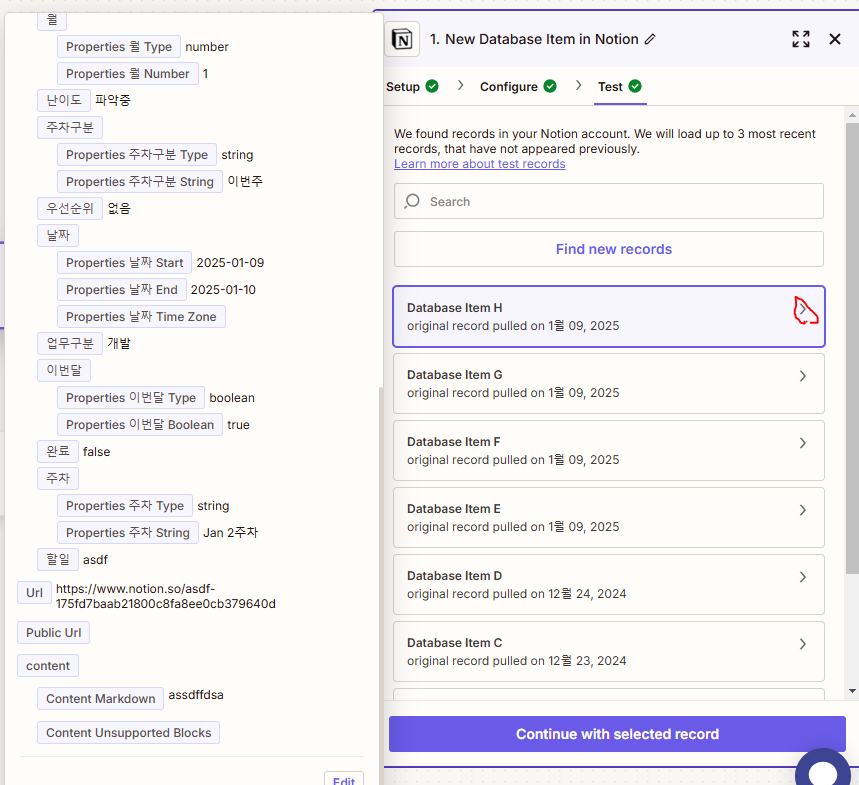Click Properties 날짜 Start label
Viewport: 859px width, 785px height.
tap(124, 262)
